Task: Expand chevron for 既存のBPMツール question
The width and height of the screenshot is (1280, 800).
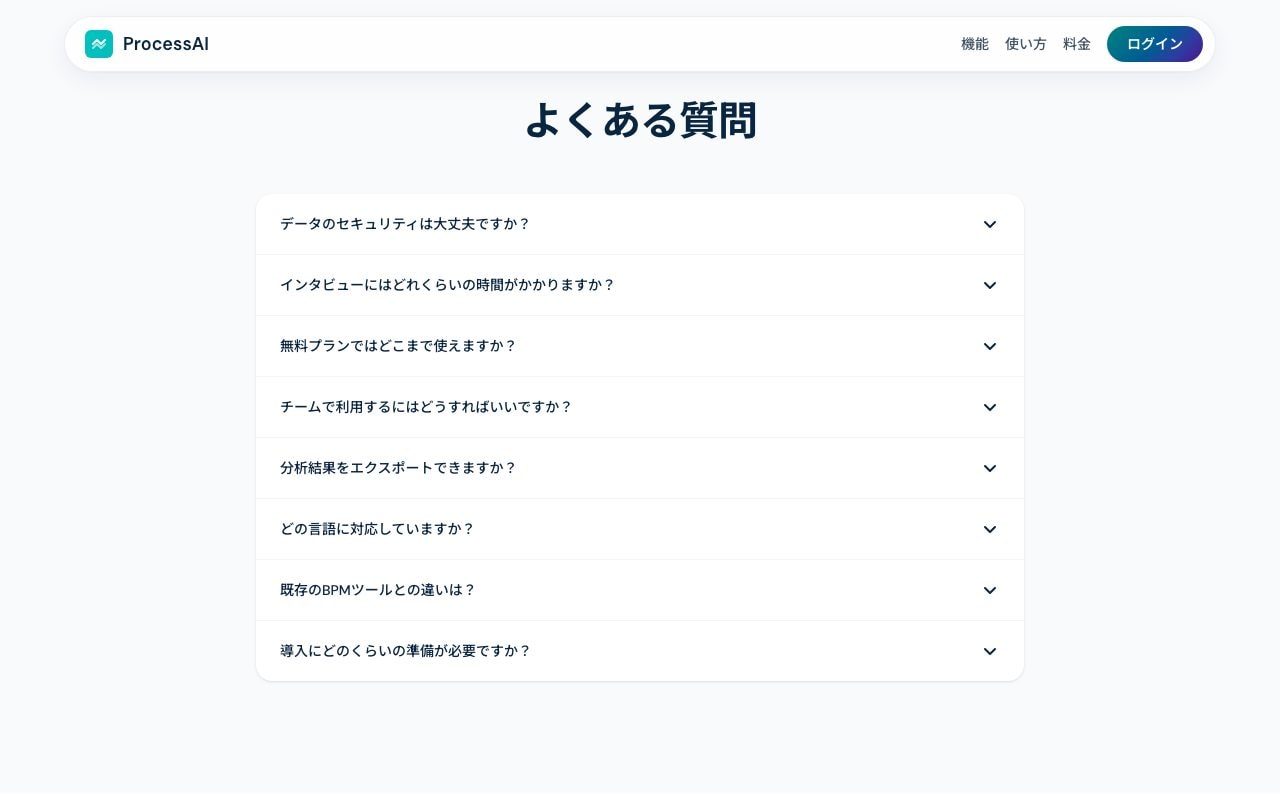Action: click(x=990, y=590)
